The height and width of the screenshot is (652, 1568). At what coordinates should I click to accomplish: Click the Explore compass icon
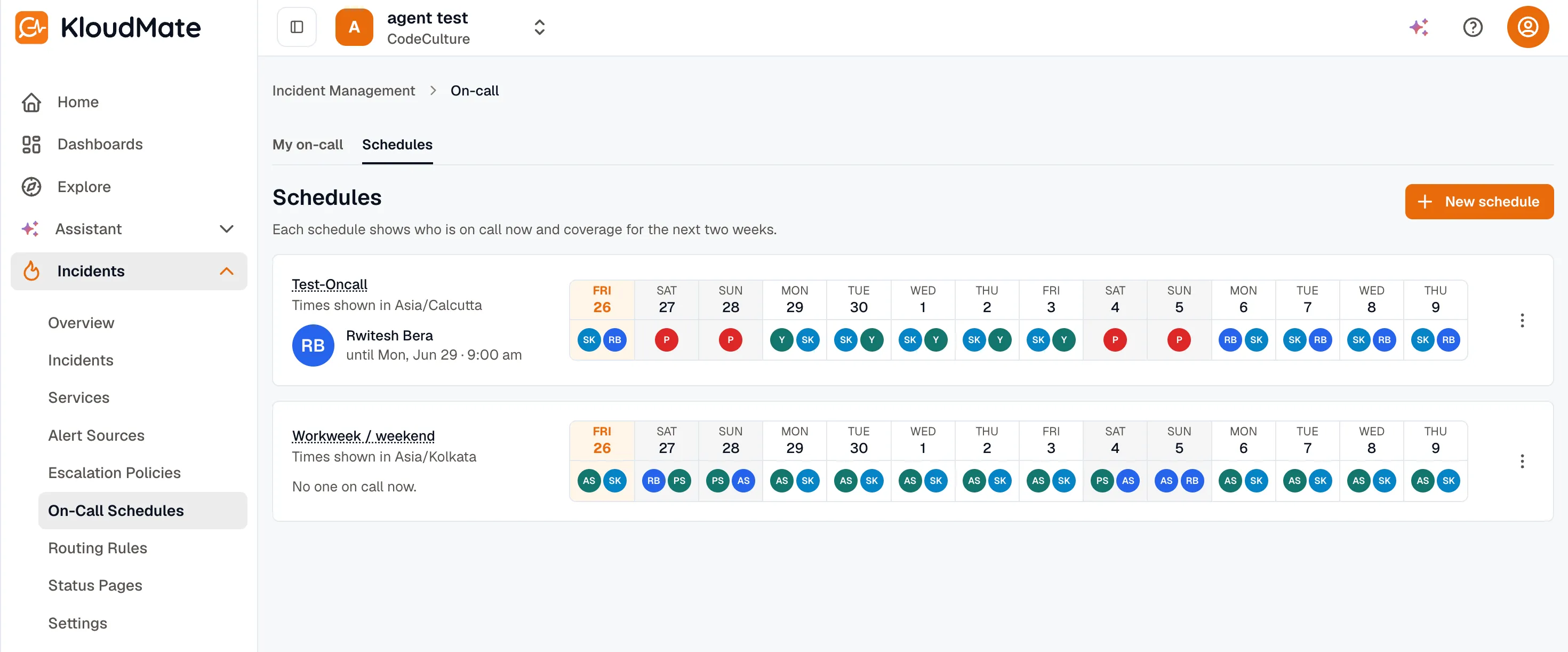tap(31, 187)
